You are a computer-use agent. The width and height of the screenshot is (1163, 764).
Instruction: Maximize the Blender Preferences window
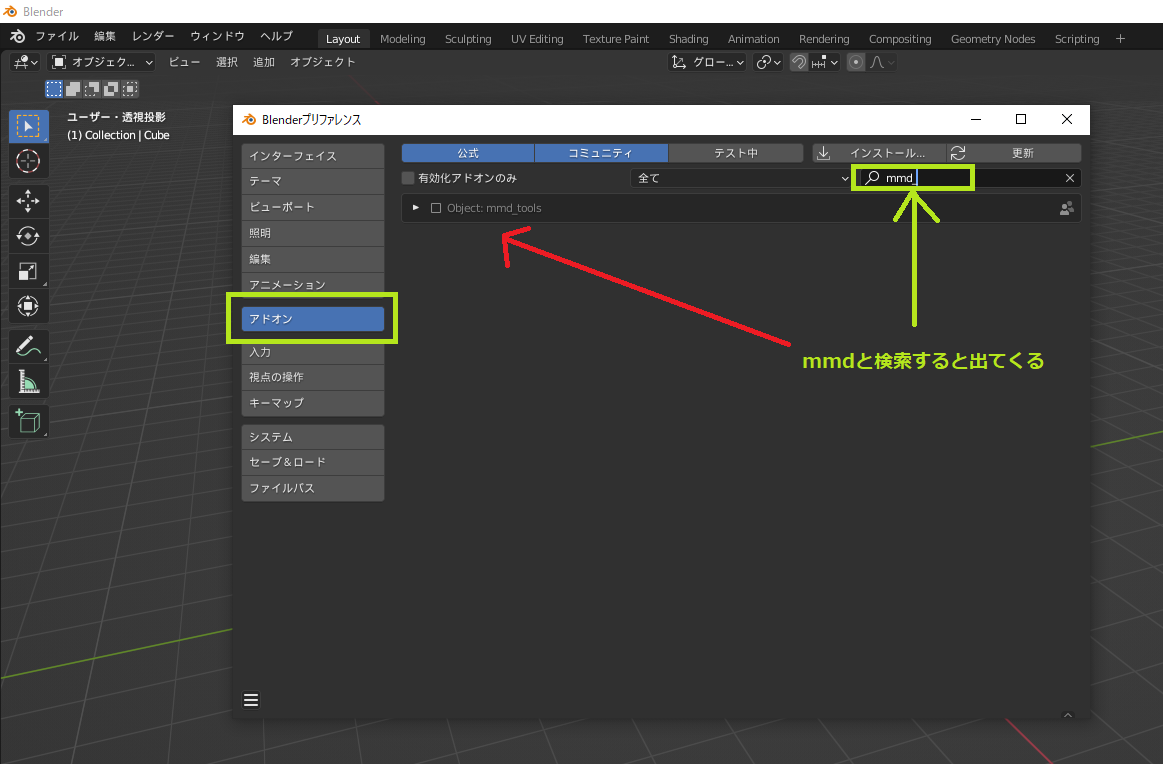1021,119
